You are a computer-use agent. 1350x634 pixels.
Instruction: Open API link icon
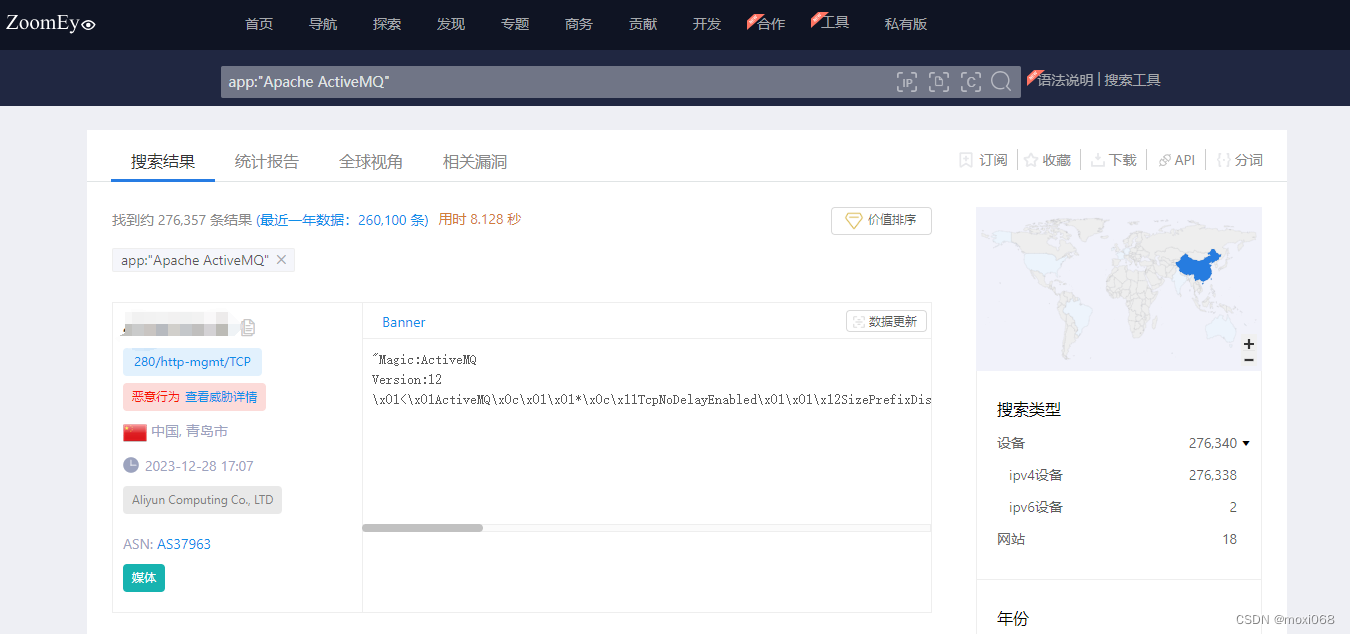click(1164, 160)
